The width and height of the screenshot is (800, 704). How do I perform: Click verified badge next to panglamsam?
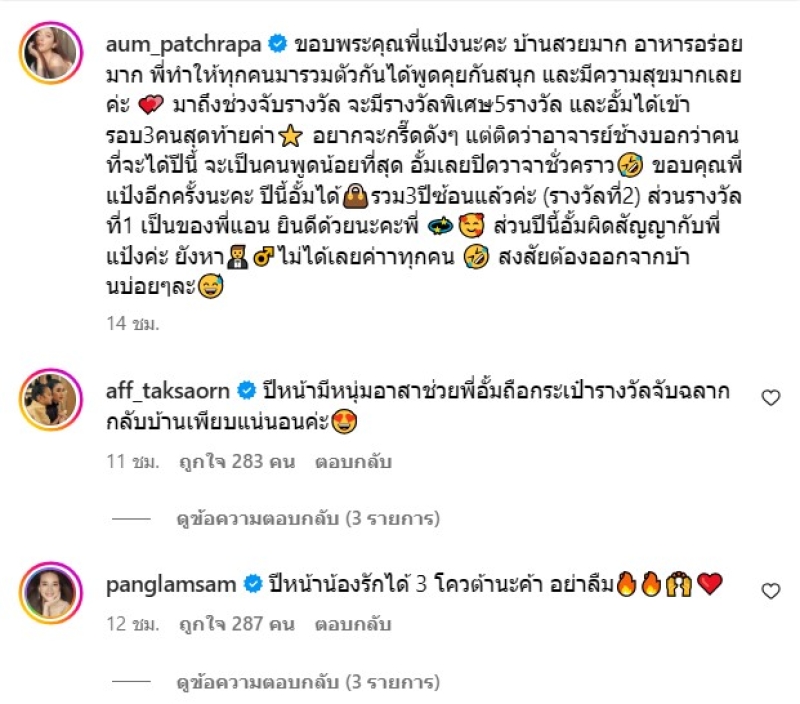click(x=253, y=584)
